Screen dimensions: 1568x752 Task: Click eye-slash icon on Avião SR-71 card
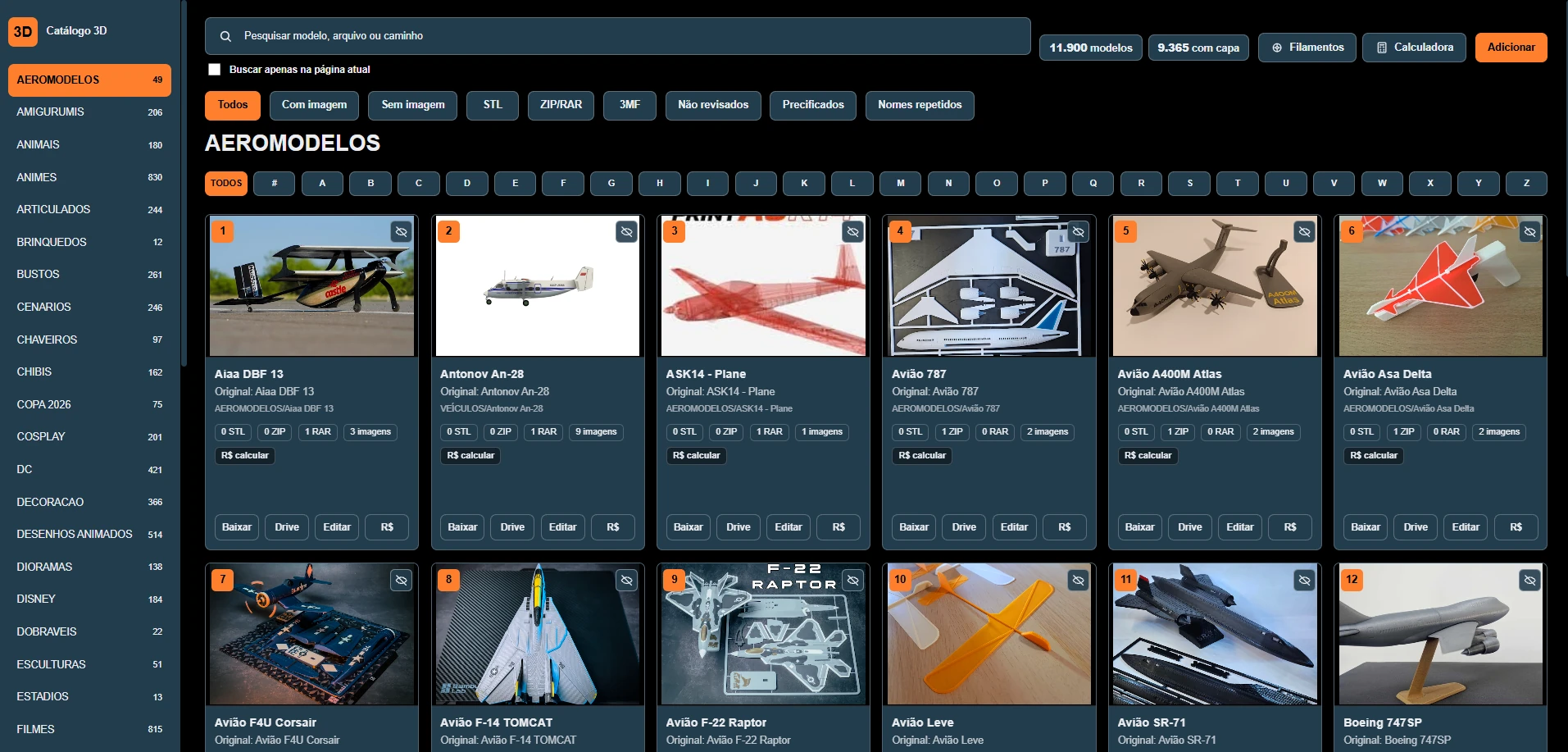pos(1304,581)
